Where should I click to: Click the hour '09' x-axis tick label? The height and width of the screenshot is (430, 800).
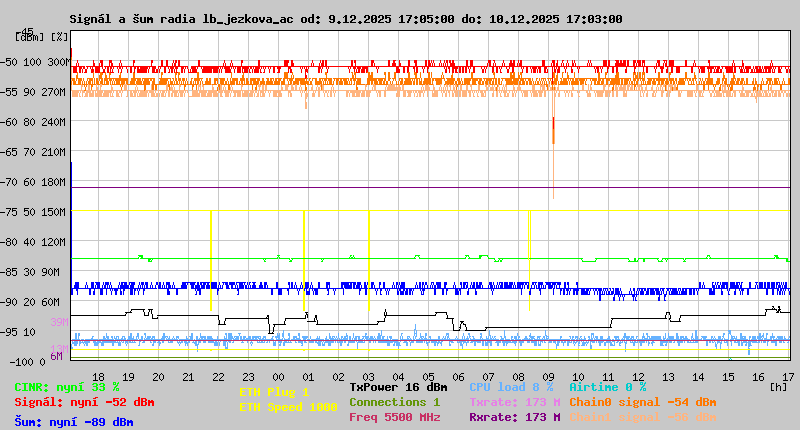(x=548, y=377)
